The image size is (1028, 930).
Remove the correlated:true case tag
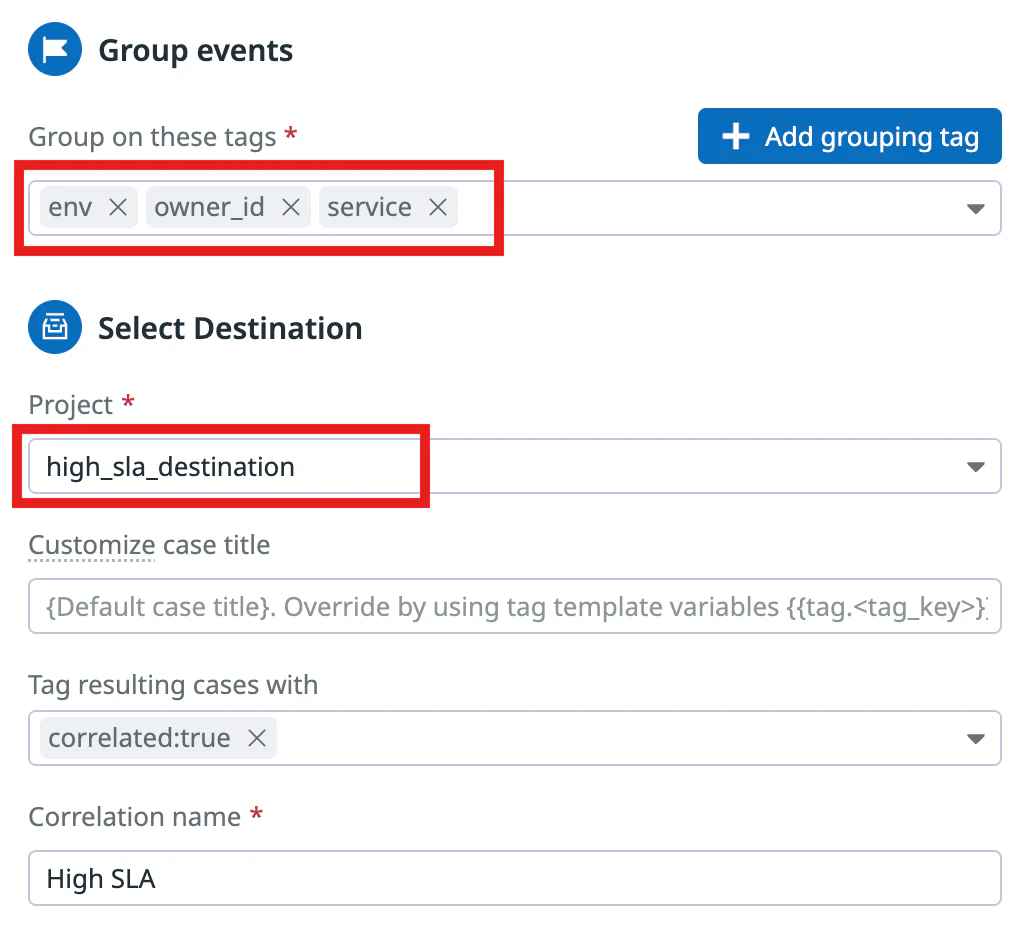click(257, 738)
